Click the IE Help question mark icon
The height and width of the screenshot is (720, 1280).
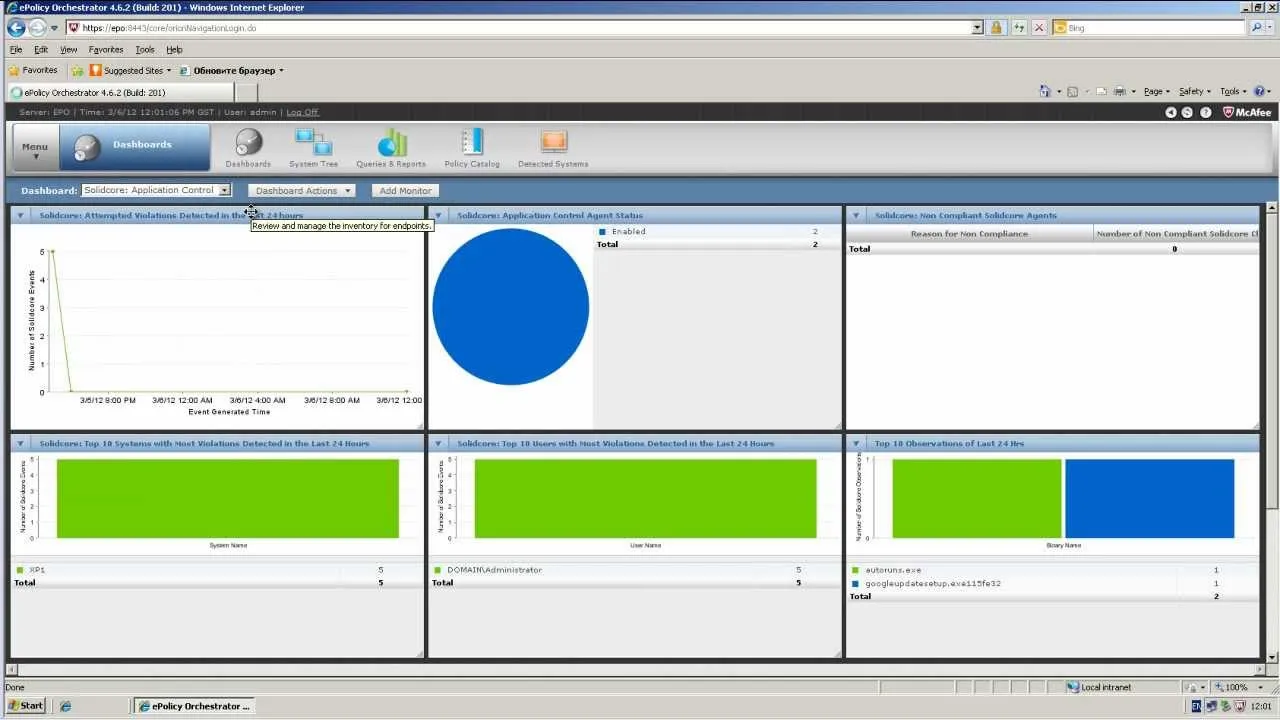1259,91
